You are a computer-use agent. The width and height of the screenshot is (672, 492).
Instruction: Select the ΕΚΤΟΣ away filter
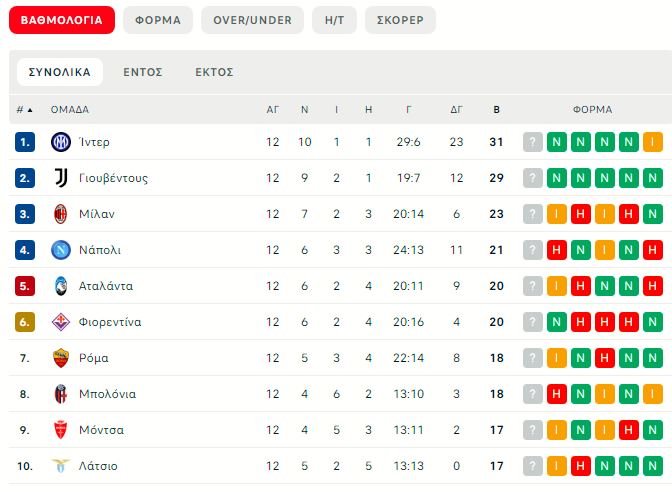[214, 72]
